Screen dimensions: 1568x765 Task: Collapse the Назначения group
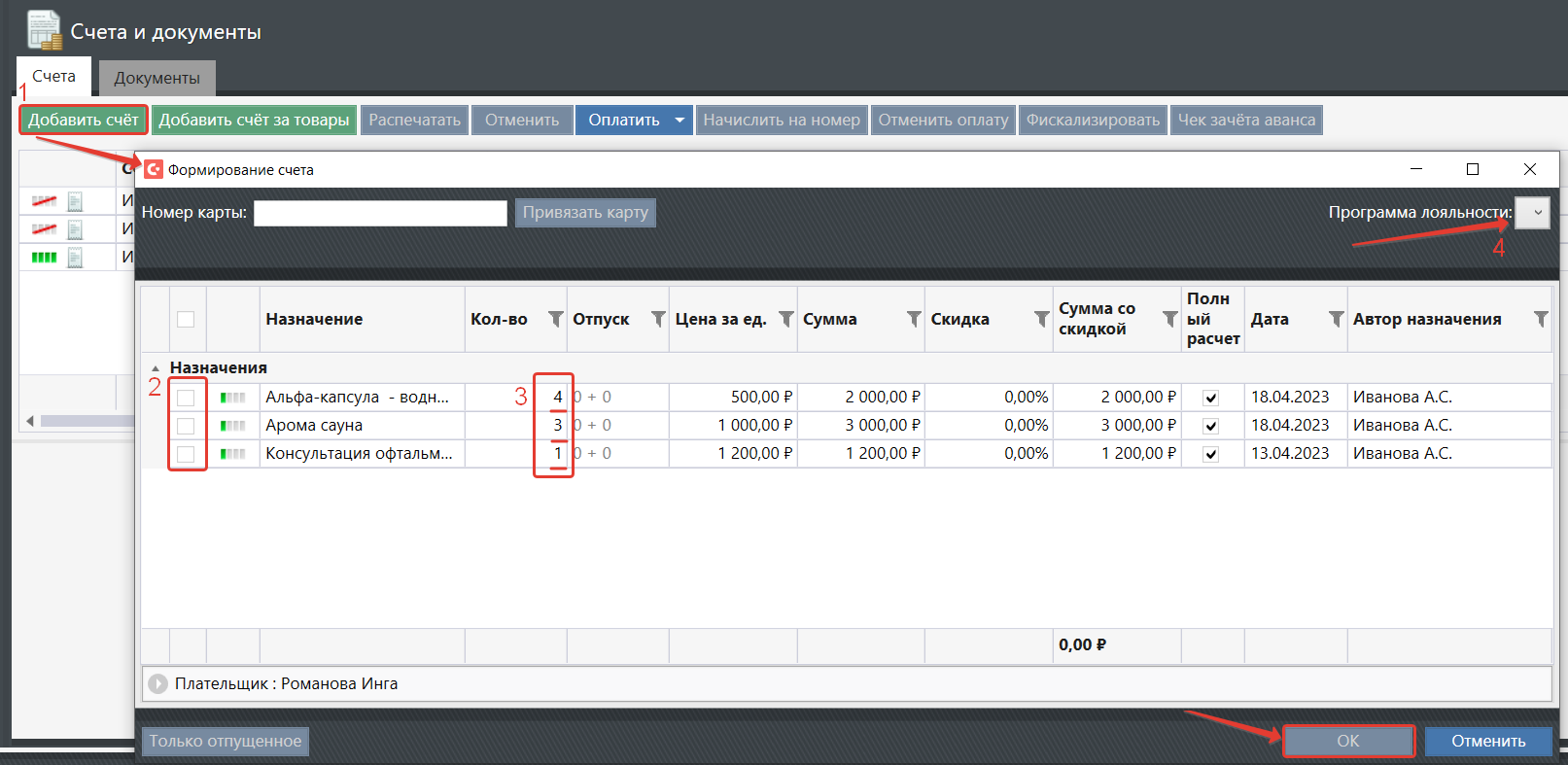[x=156, y=368]
